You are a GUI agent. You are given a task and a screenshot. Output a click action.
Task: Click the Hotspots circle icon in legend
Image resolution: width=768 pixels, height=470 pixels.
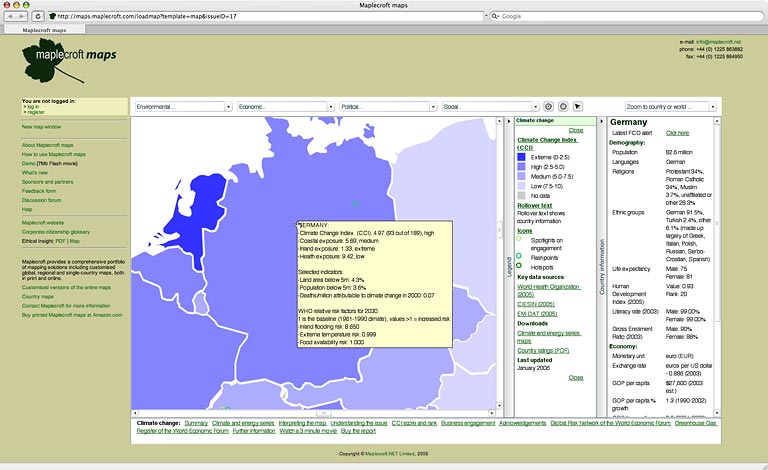tap(520, 266)
